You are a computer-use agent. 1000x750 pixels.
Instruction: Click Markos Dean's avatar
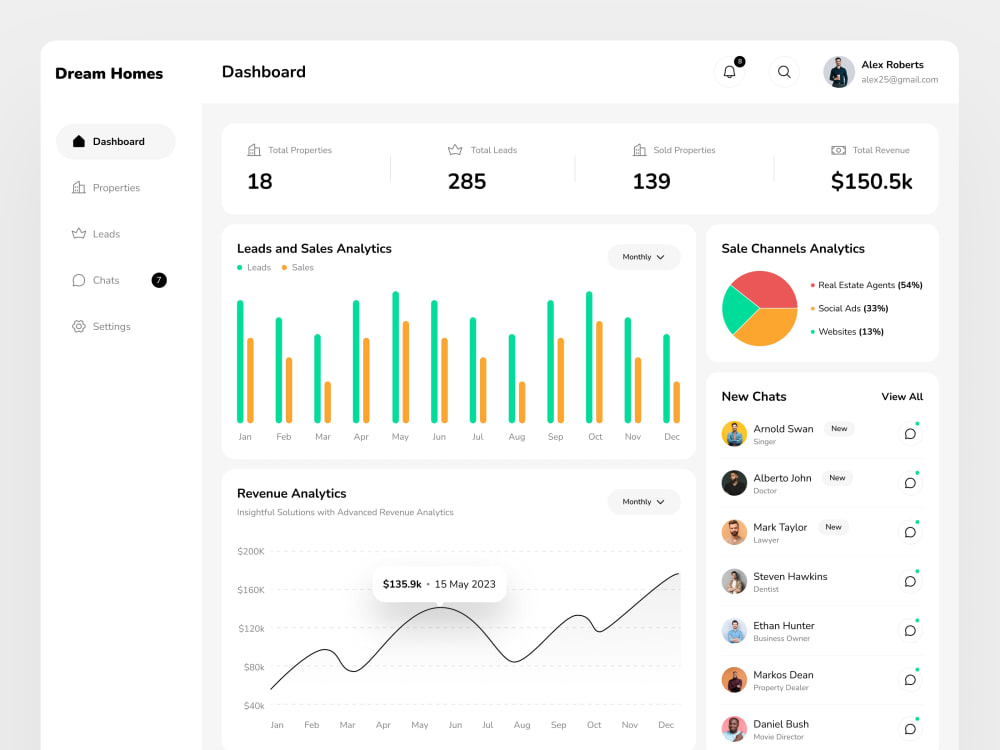pos(734,680)
